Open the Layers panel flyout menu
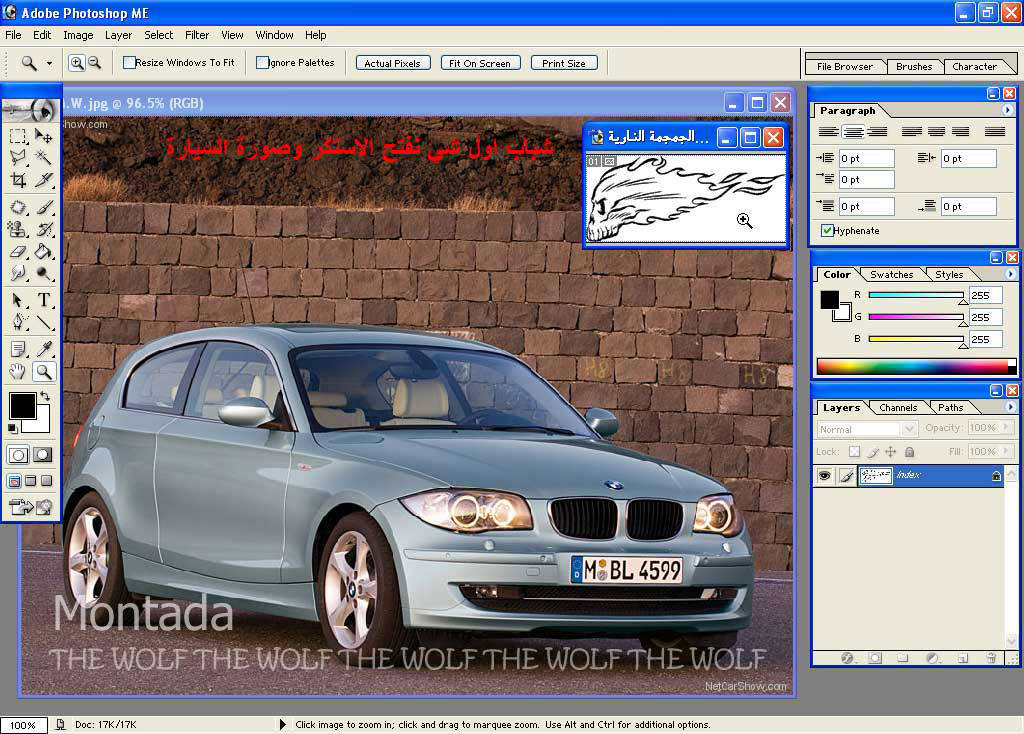Image resolution: width=1024 pixels, height=734 pixels. pyautogui.click(x=1010, y=407)
